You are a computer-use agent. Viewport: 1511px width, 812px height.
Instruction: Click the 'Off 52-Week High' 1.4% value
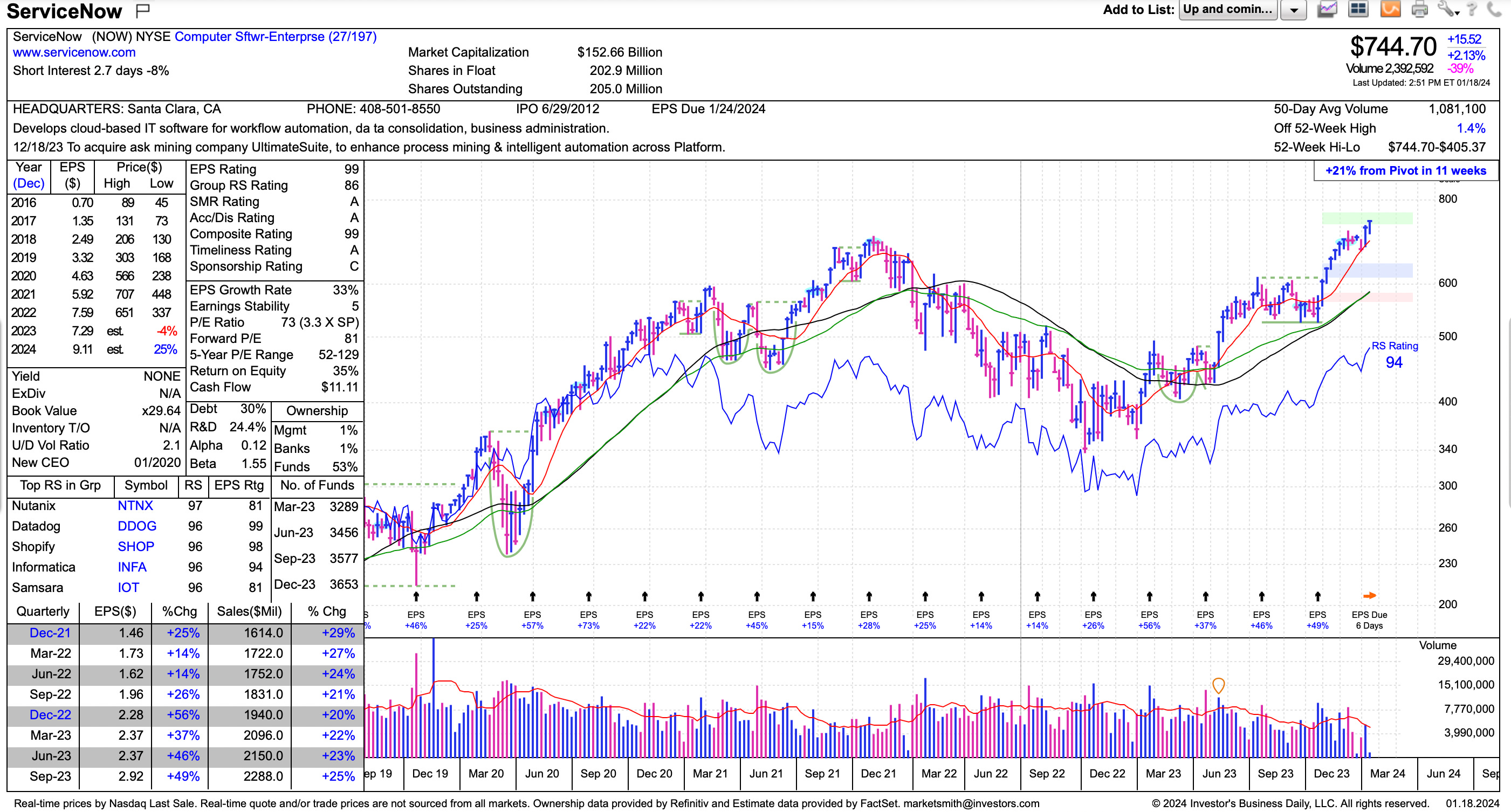1471,128
